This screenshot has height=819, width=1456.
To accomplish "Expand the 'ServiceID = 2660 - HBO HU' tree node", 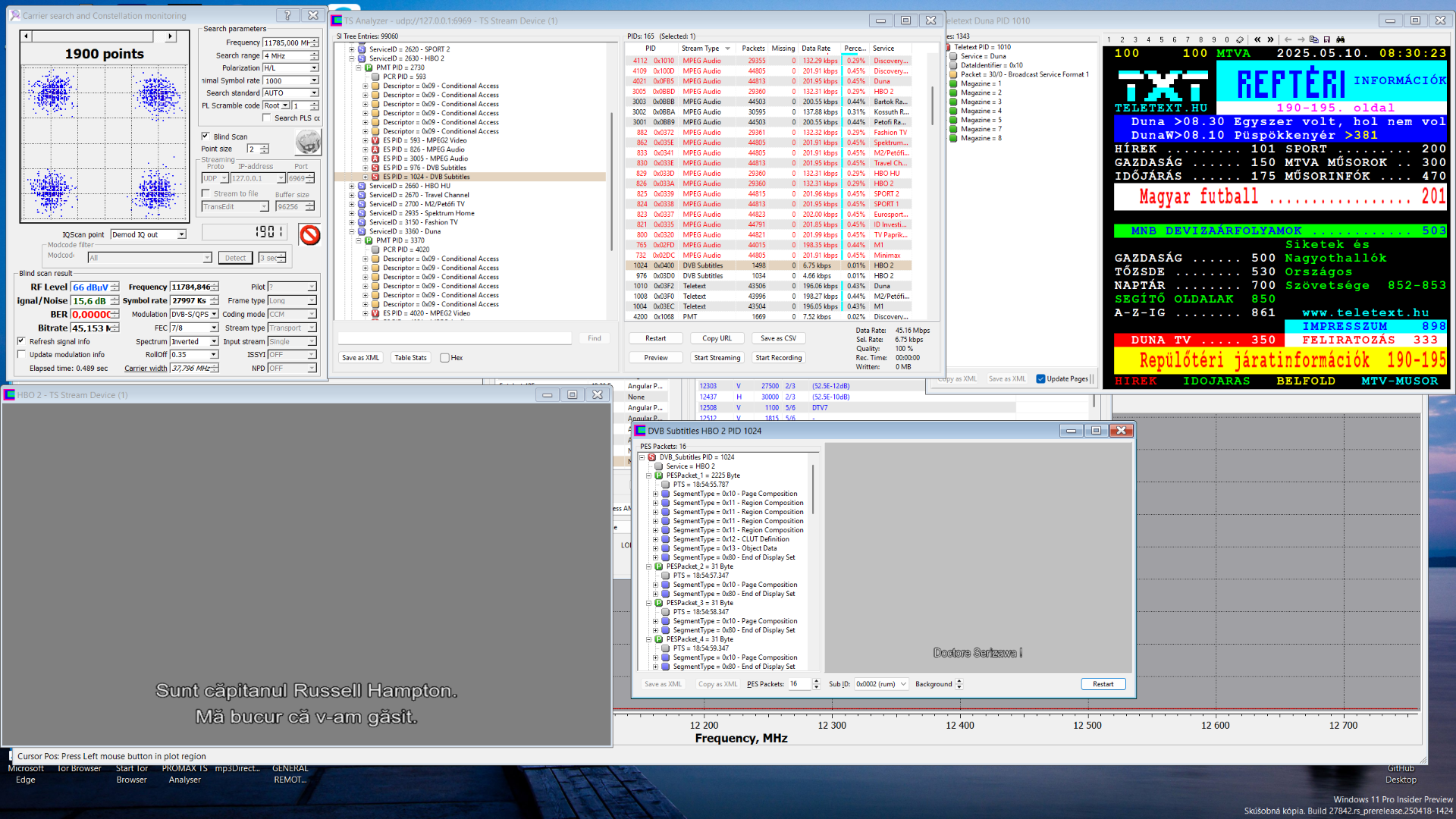I will (352, 186).
